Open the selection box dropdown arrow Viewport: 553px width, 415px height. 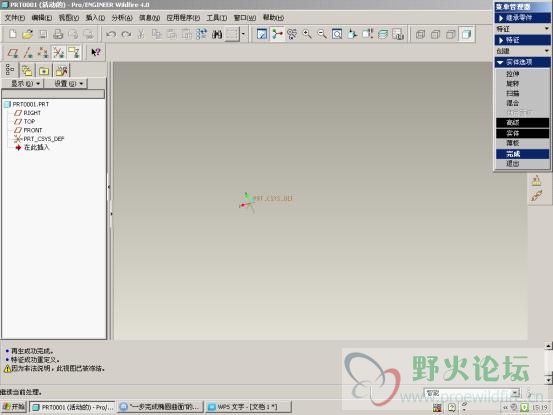tap(243, 34)
